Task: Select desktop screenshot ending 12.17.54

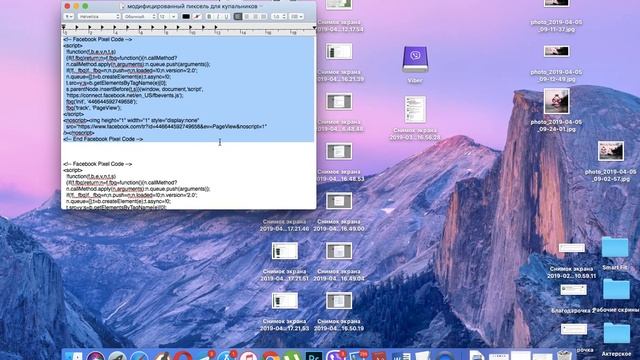Action: tap(339, 4)
